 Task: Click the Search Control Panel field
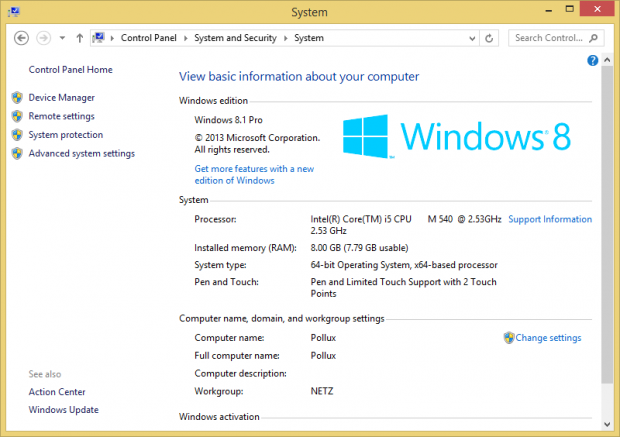pyautogui.click(x=556, y=38)
